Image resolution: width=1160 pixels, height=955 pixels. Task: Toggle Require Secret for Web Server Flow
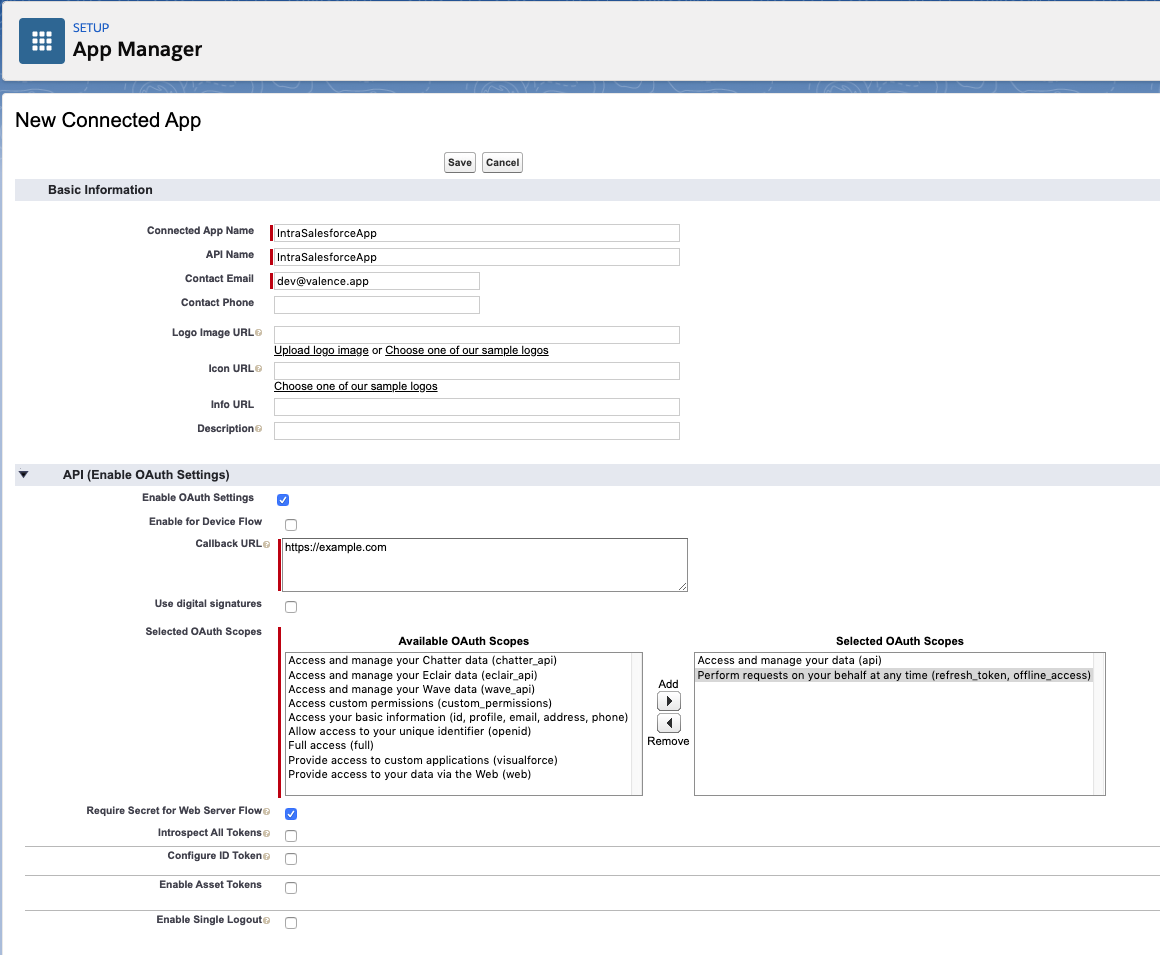click(x=291, y=814)
